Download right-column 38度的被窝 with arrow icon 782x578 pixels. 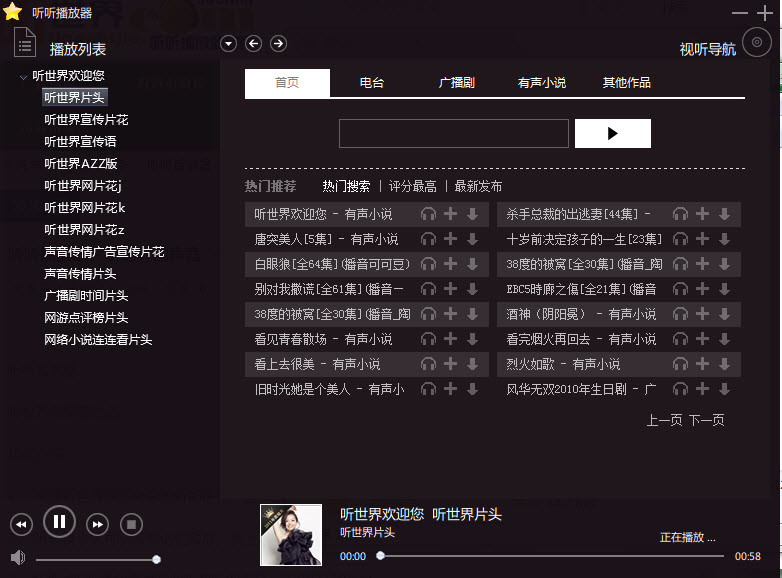pyautogui.click(x=724, y=264)
